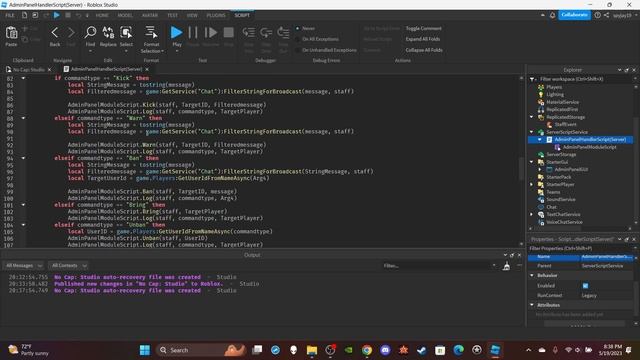Collapse the Behavior properties section
The height and width of the screenshot is (360, 640).
pyautogui.click(x=532, y=276)
